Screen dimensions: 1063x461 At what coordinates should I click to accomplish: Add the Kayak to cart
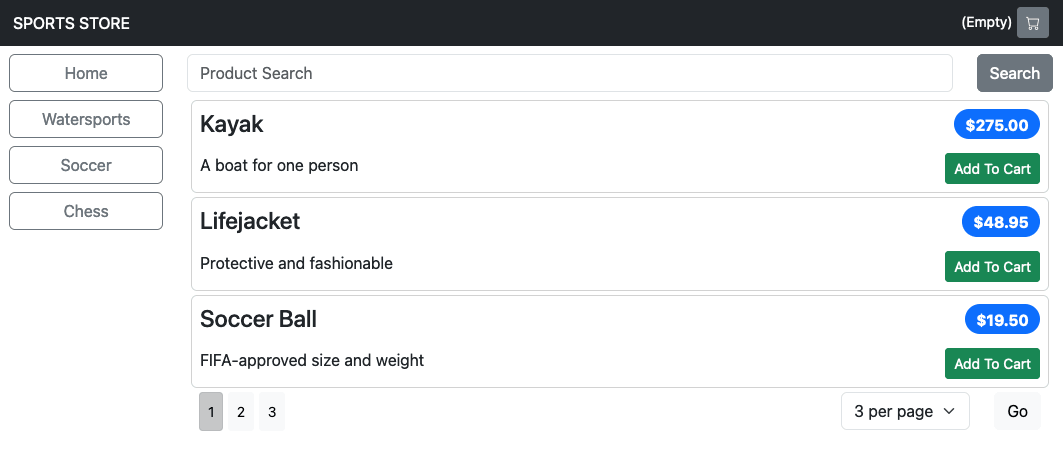(992, 169)
